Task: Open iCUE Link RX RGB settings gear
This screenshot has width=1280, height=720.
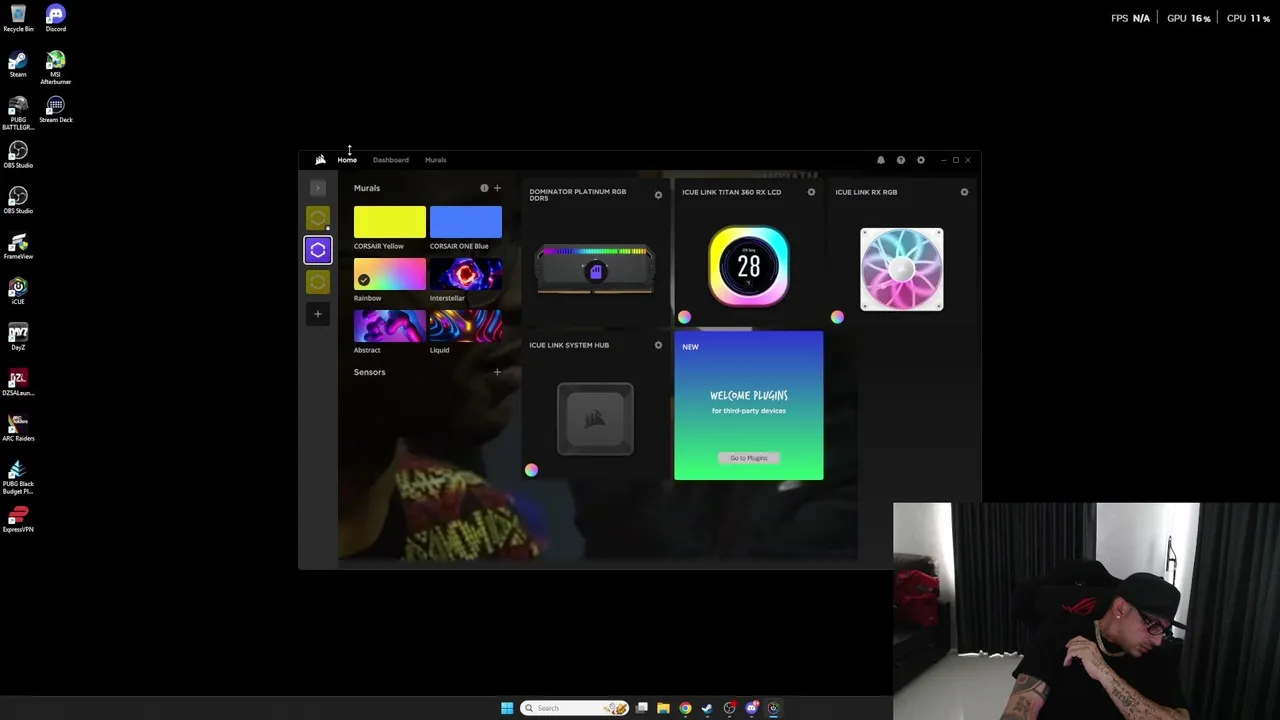Action: (964, 192)
